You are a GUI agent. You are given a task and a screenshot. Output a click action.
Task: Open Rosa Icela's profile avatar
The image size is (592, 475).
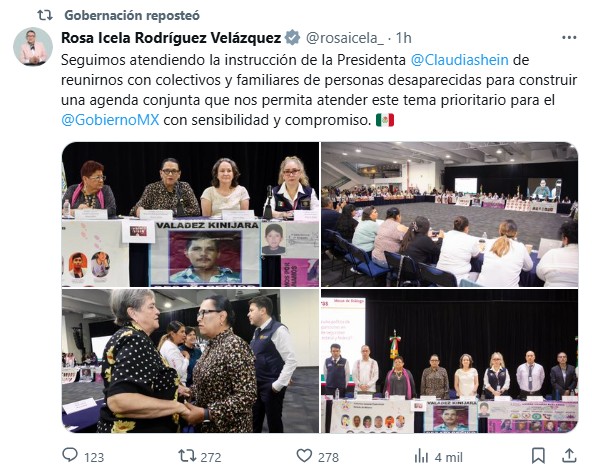[x=33, y=47]
